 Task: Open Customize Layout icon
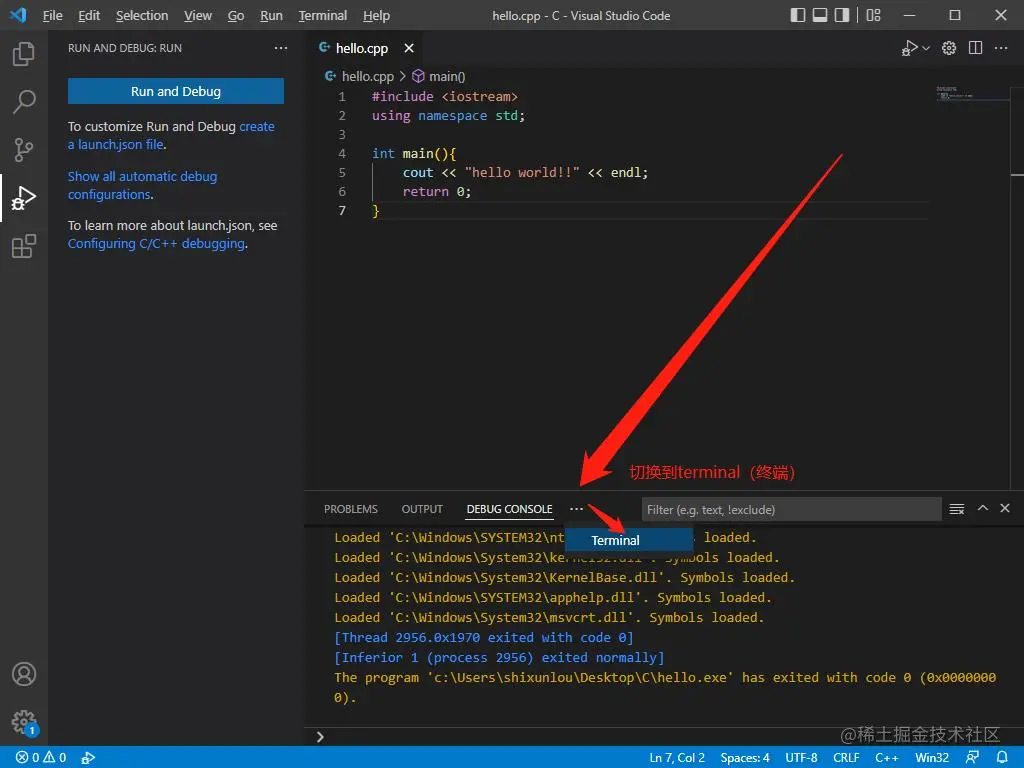point(873,15)
